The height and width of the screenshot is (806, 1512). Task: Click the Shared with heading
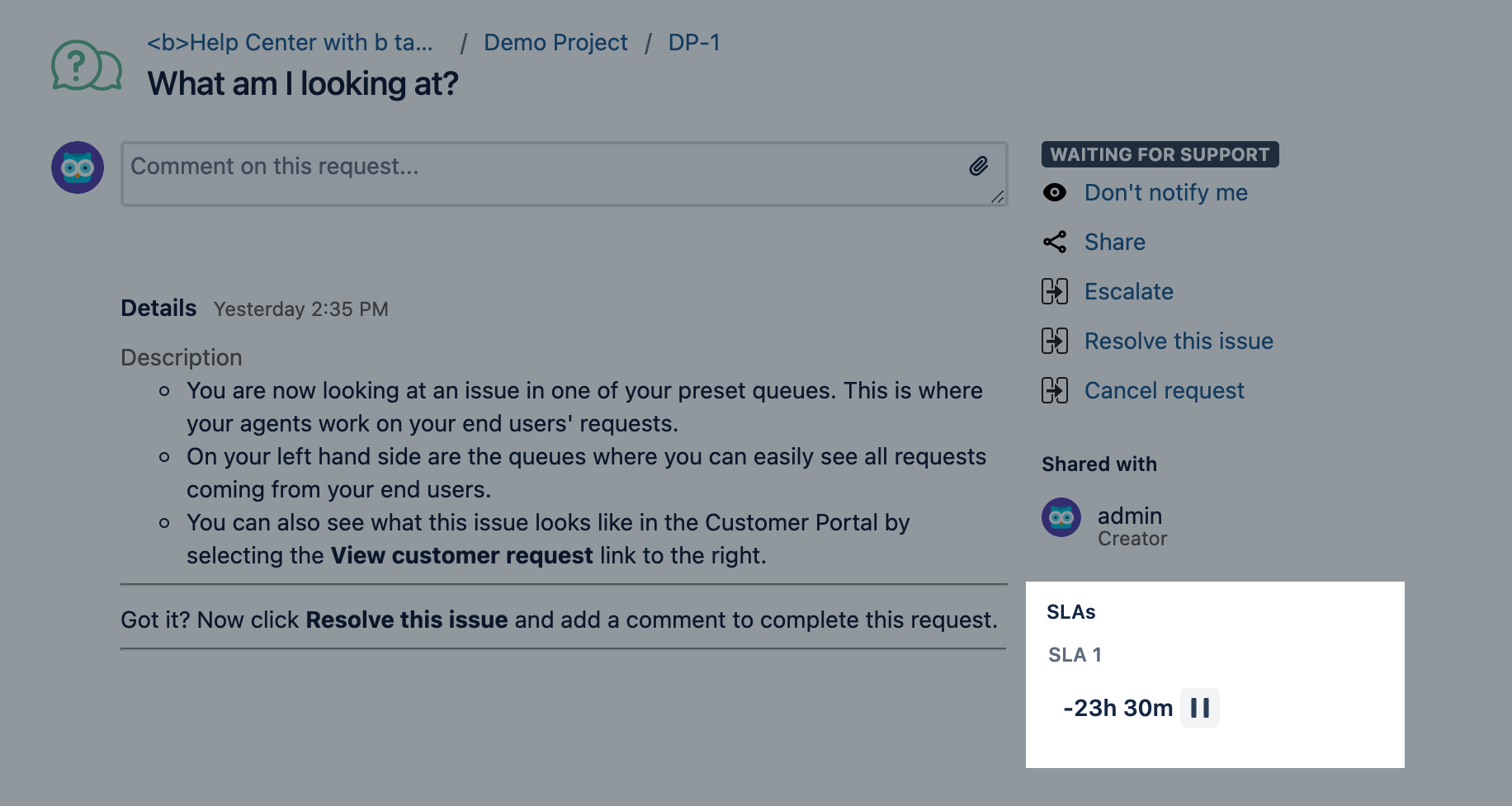tap(1099, 464)
